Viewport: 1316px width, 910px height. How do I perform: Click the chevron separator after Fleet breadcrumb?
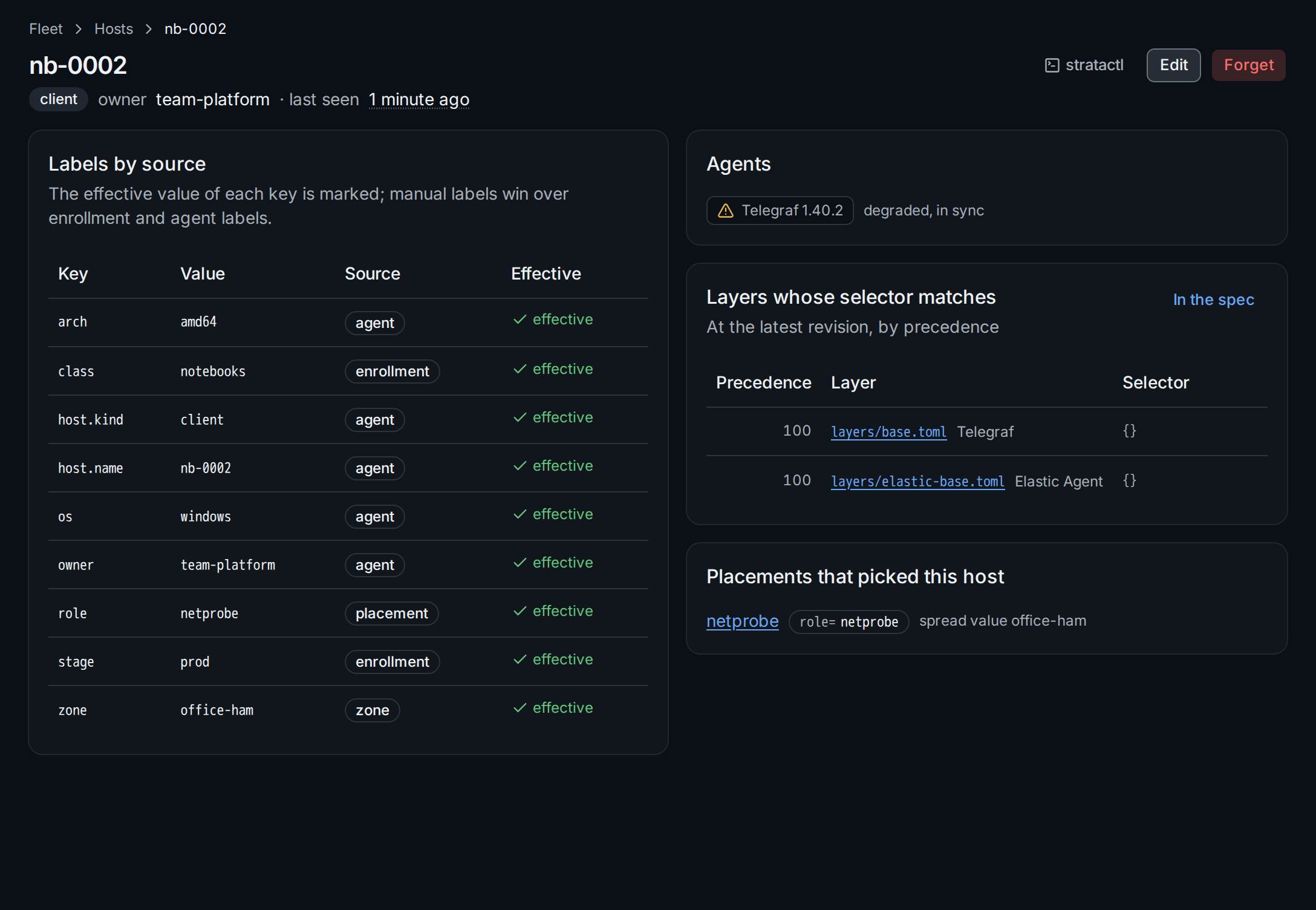(x=78, y=29)
